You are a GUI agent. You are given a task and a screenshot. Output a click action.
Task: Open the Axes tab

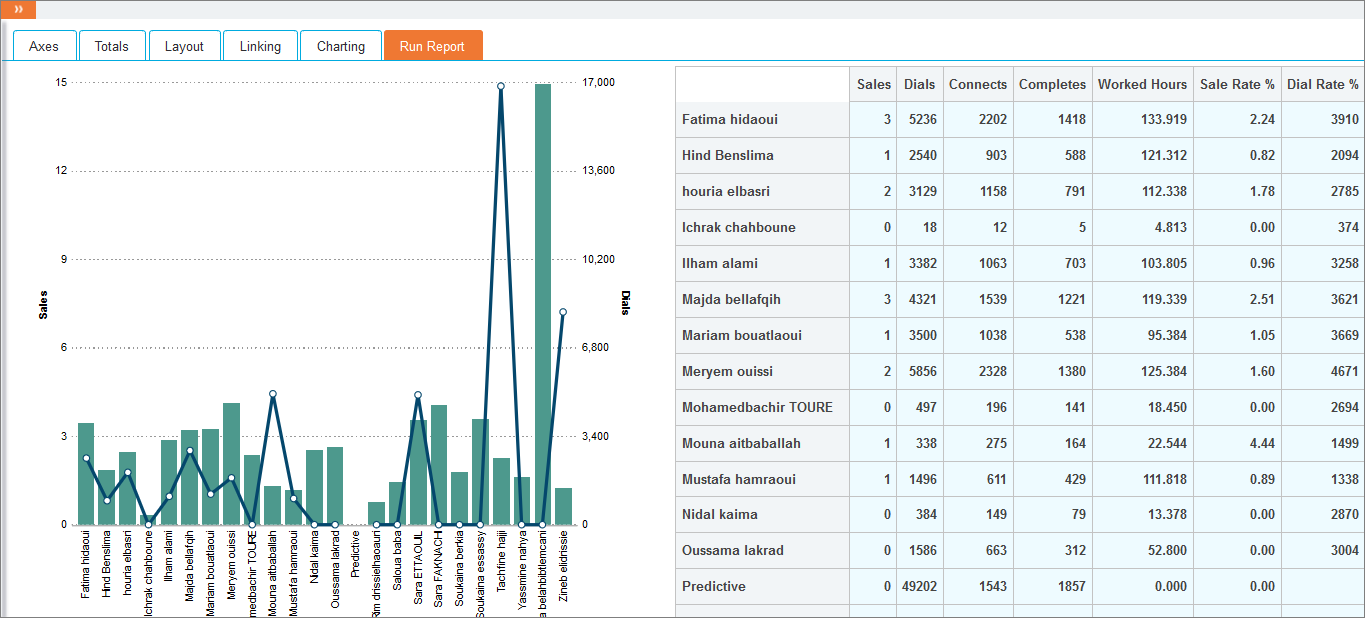(44, 46)
